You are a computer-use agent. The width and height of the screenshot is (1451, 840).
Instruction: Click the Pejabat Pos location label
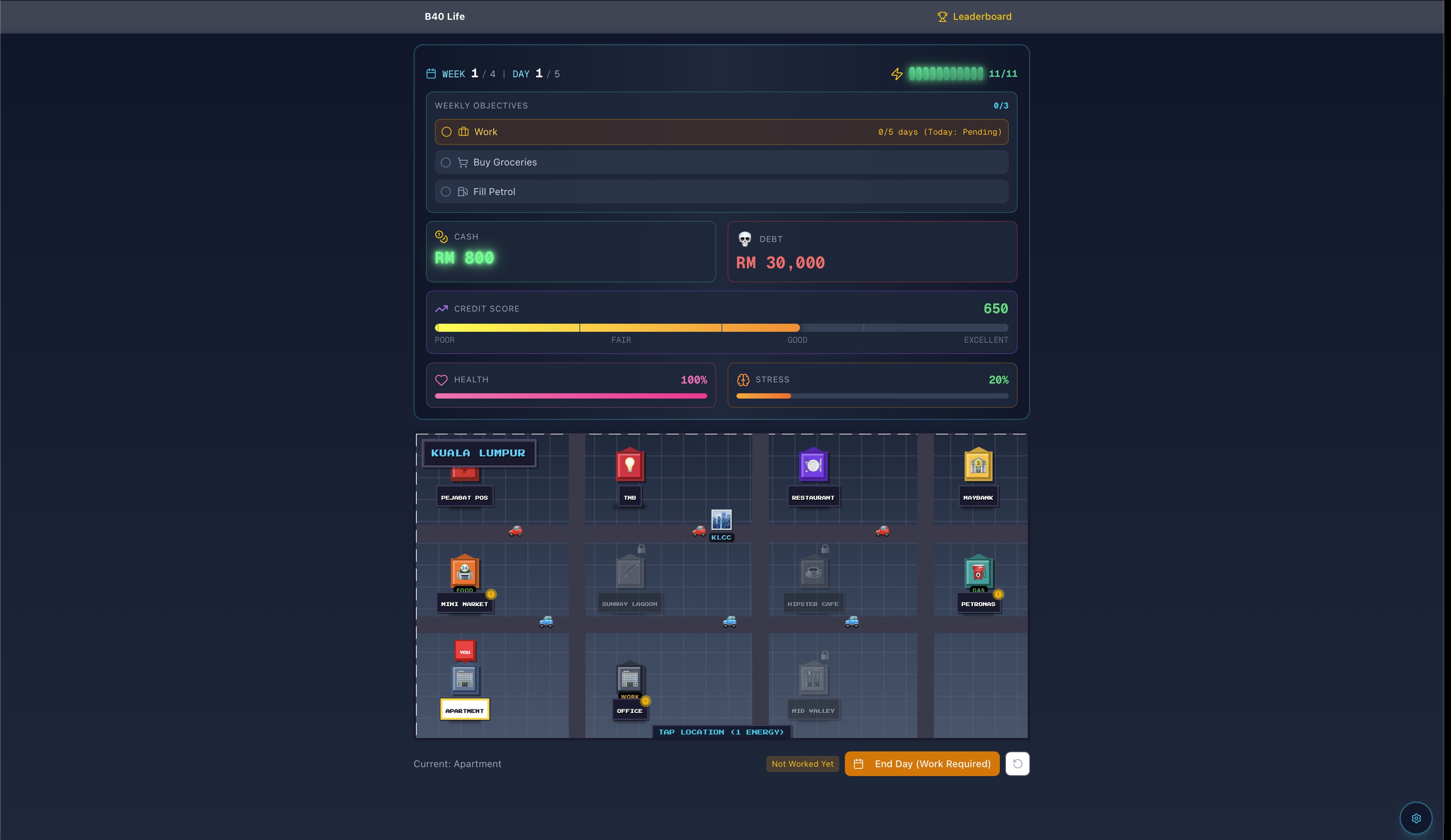(464, 497)
